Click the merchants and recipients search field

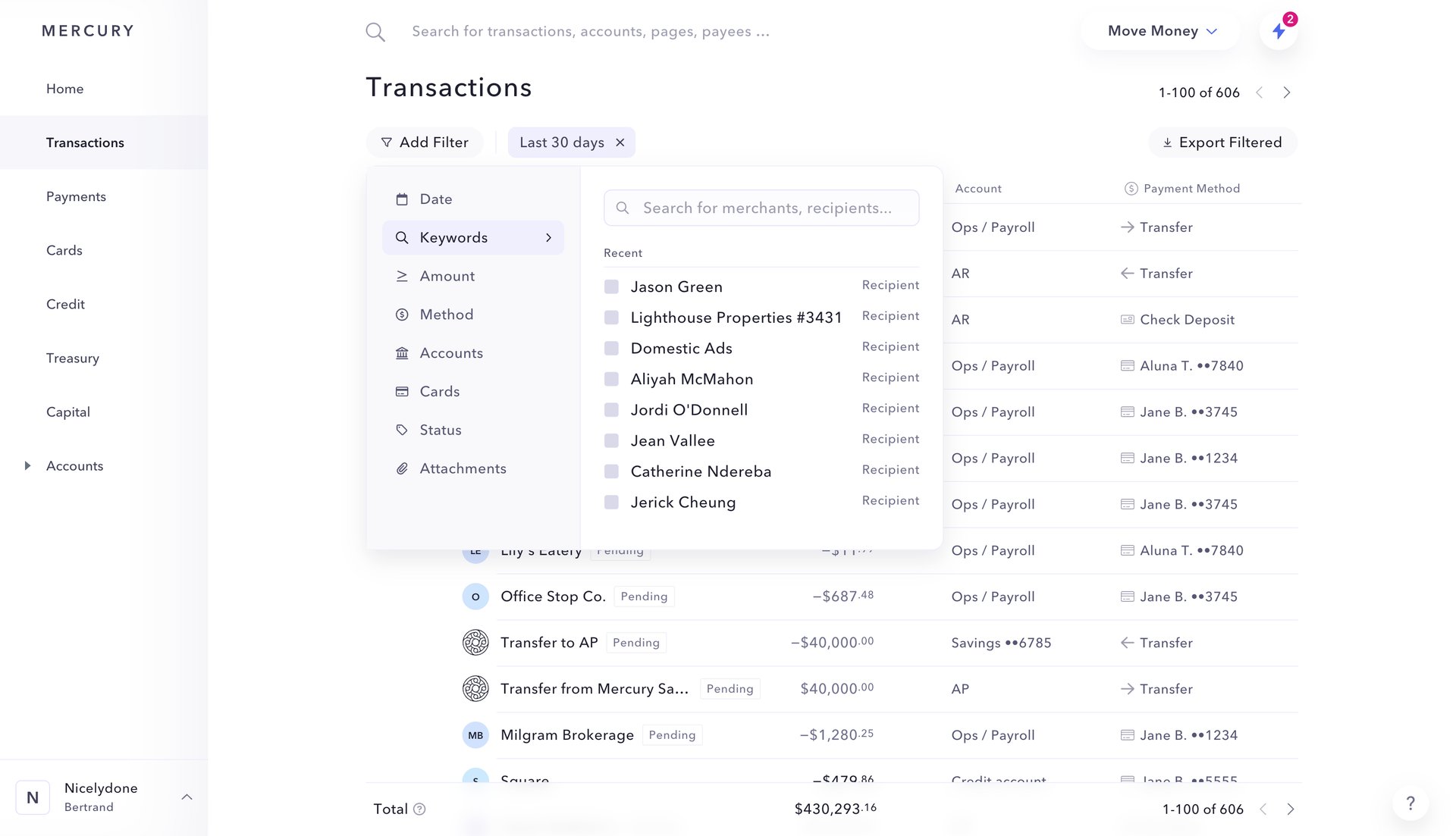tap(761, 207)
